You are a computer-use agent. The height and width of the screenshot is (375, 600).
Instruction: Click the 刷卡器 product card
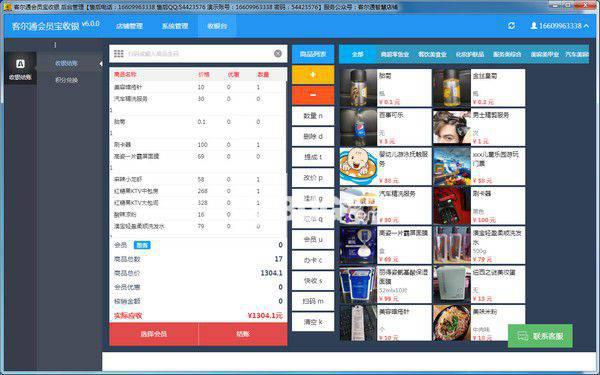click(479, 205)
